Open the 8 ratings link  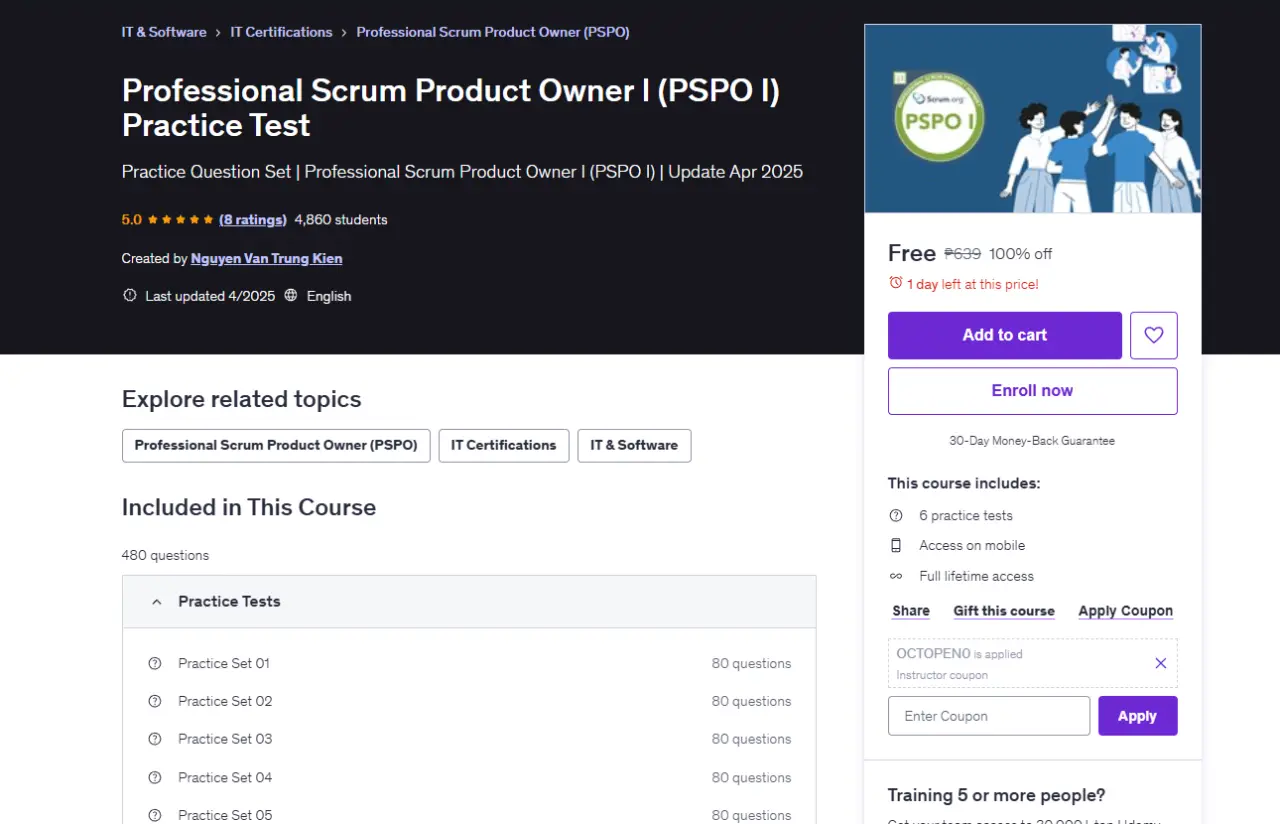[x=253, y=220]
